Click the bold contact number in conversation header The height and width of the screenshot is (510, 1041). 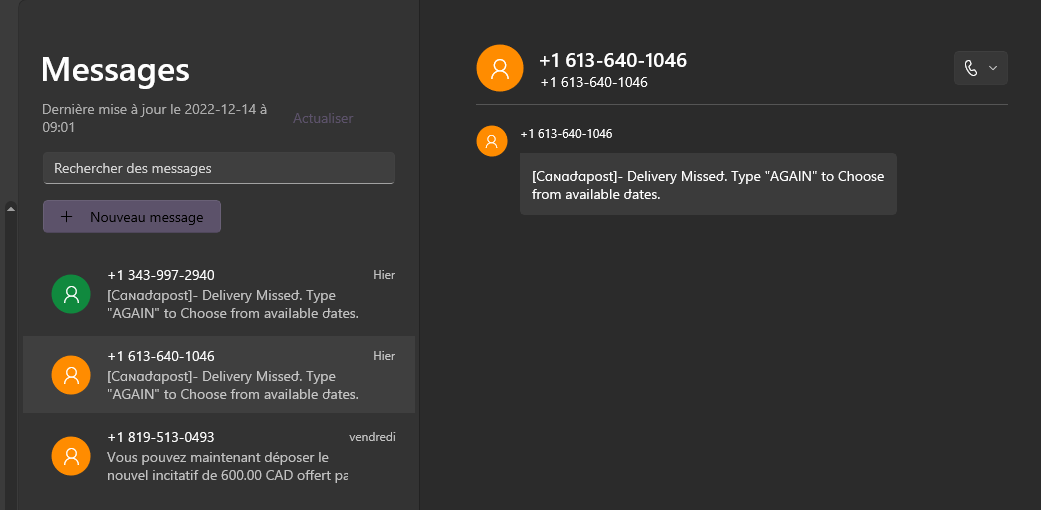click(612, 60)
